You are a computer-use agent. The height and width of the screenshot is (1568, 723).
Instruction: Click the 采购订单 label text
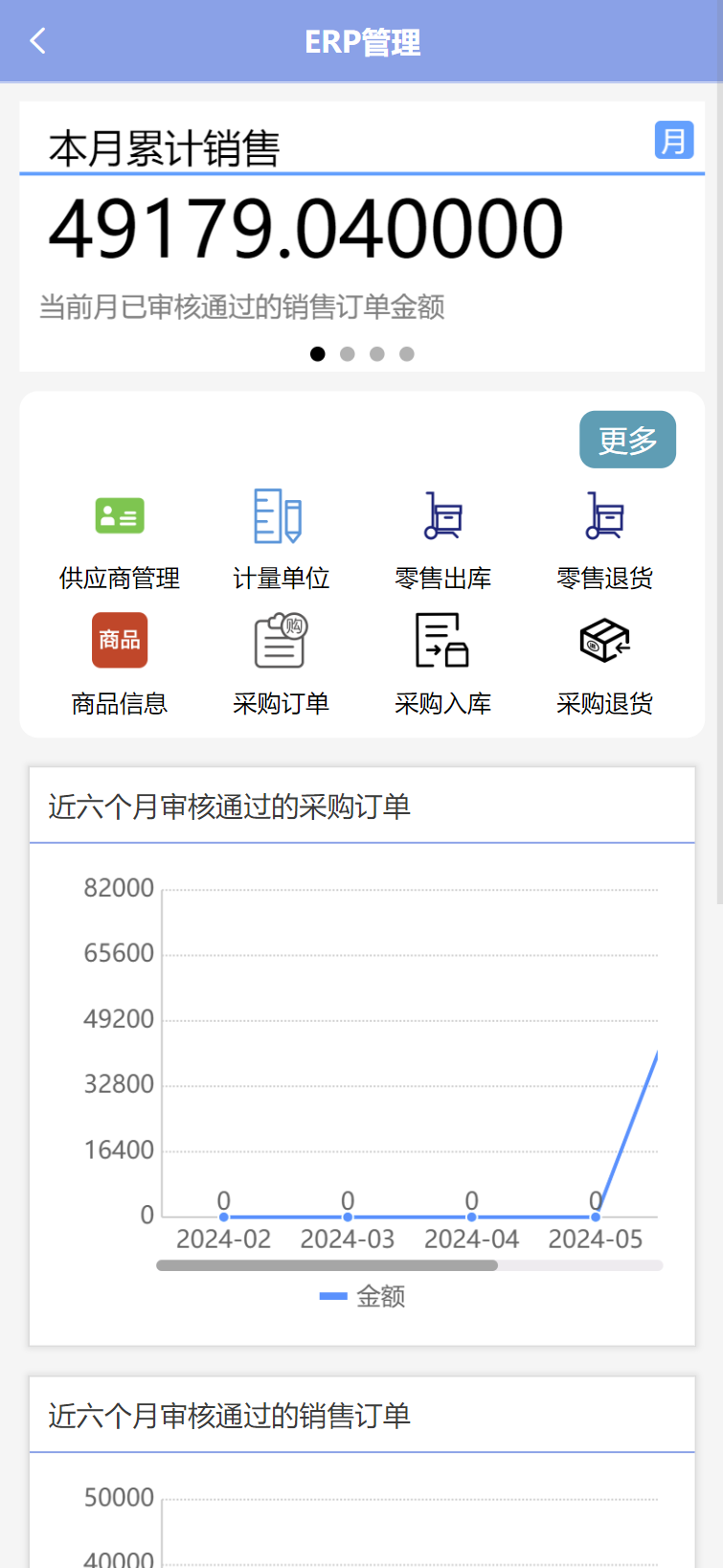coord(281,704)
